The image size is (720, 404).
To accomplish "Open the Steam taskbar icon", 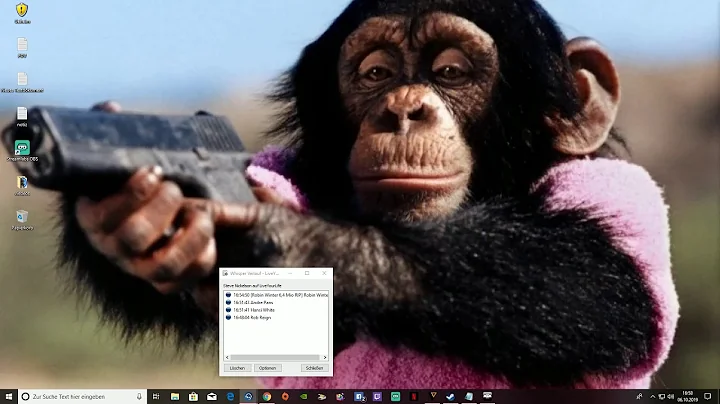I will click(x=450, y=396).
